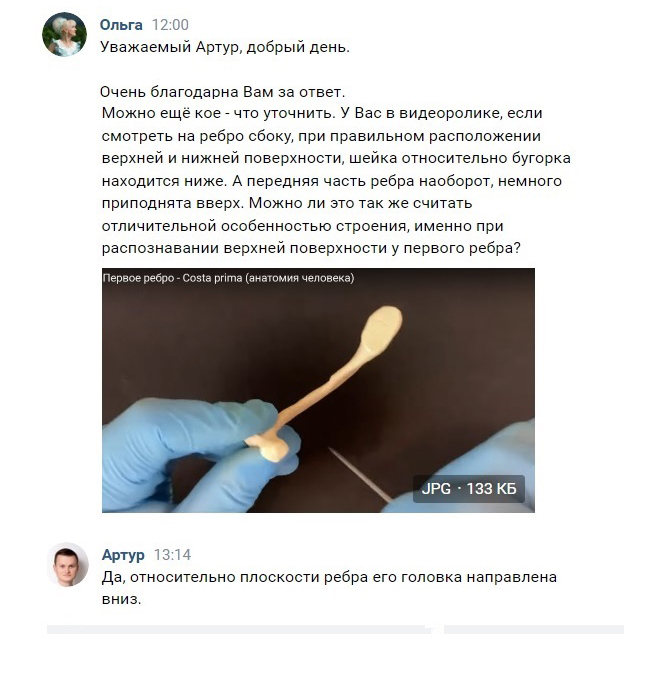
Task: Open Артур's profile avatar
Action: coord(67,564)
